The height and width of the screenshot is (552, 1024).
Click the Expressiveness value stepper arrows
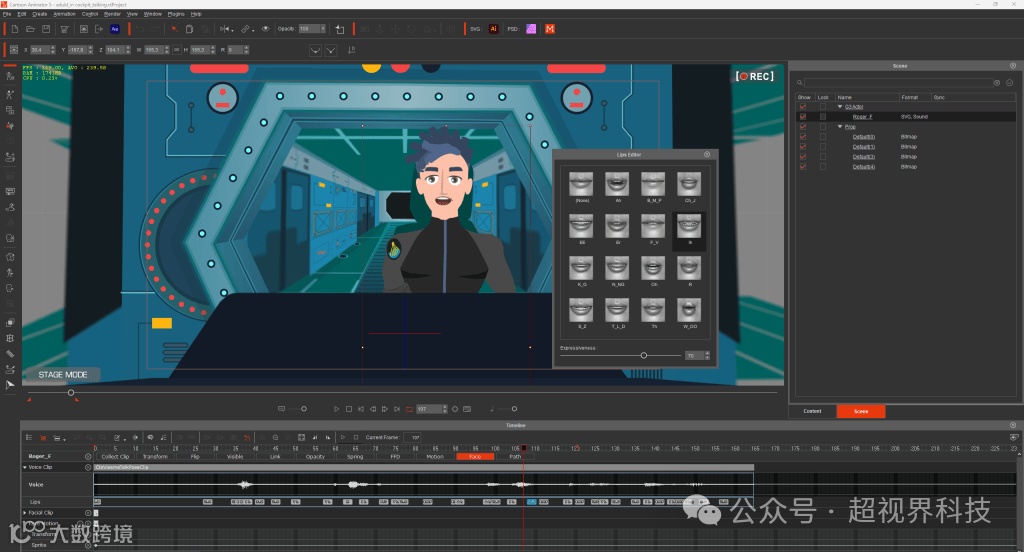coord(707,355)
